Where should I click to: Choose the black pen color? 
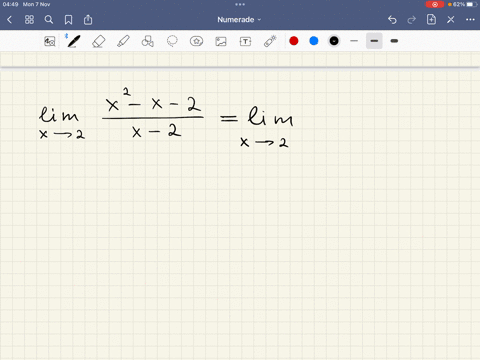(x=334, y=41)
